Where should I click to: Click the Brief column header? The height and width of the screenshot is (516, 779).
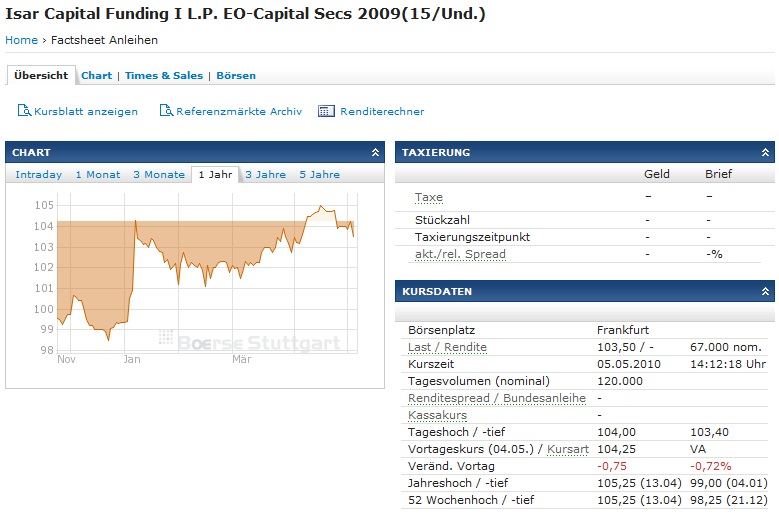click(718, 174)
